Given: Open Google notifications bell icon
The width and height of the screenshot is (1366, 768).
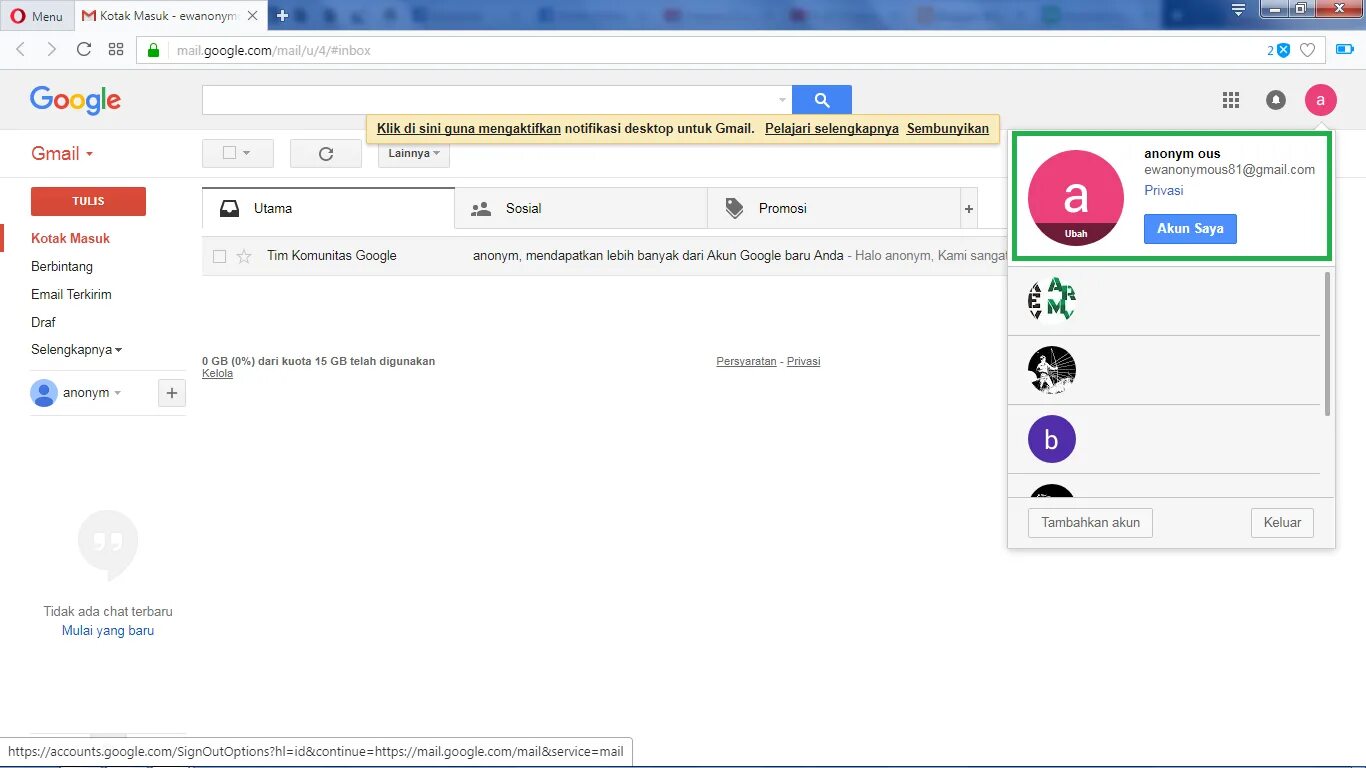Looking at the screenshot, I should [x=1276, y=100].
